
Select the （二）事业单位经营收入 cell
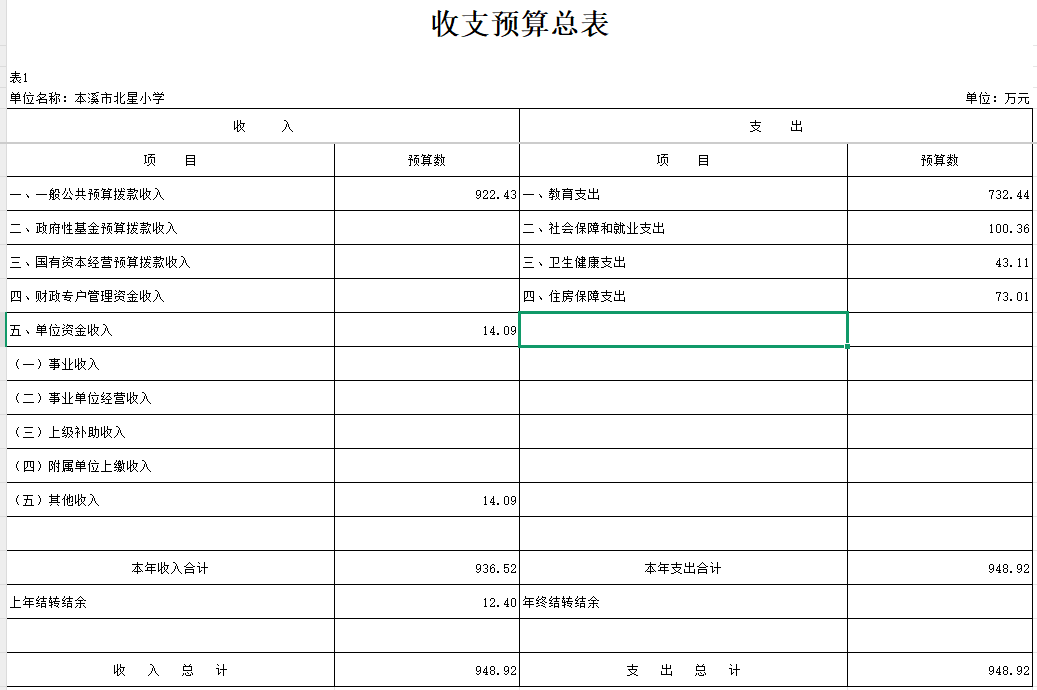tap(171, 398)
